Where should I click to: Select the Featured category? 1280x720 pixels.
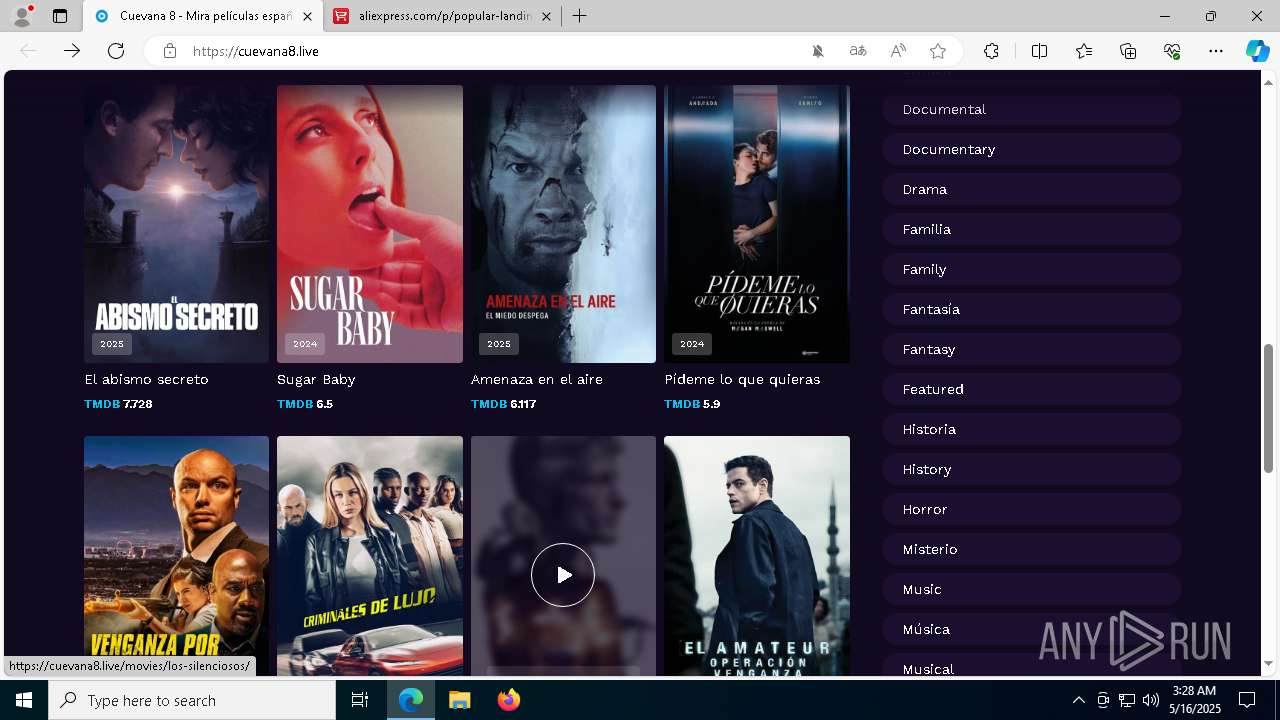[x=1032, y=389]
